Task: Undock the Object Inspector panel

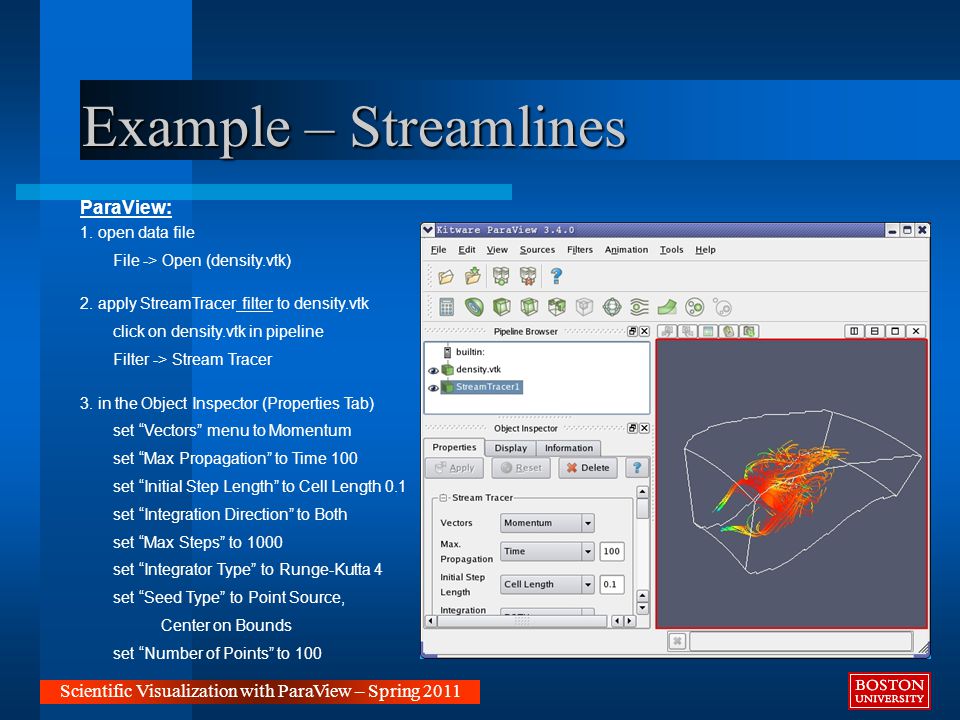Action: coord(632,428)
